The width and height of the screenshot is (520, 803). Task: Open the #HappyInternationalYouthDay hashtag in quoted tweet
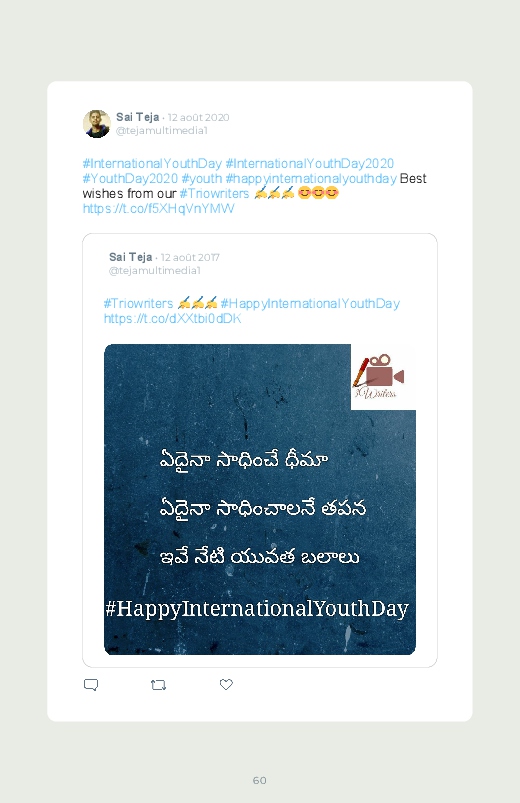coord(310,303)
